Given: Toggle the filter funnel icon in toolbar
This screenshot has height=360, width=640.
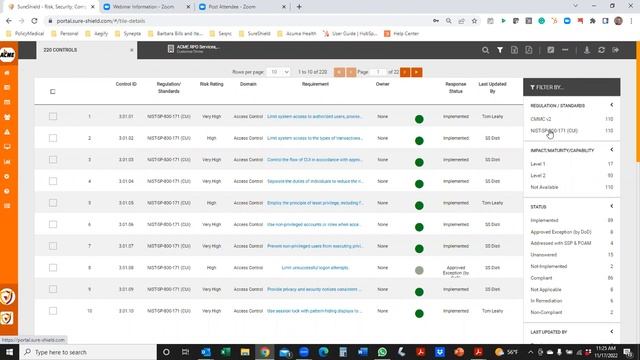Looking at the screenshot, I should (x=500, y=50).
